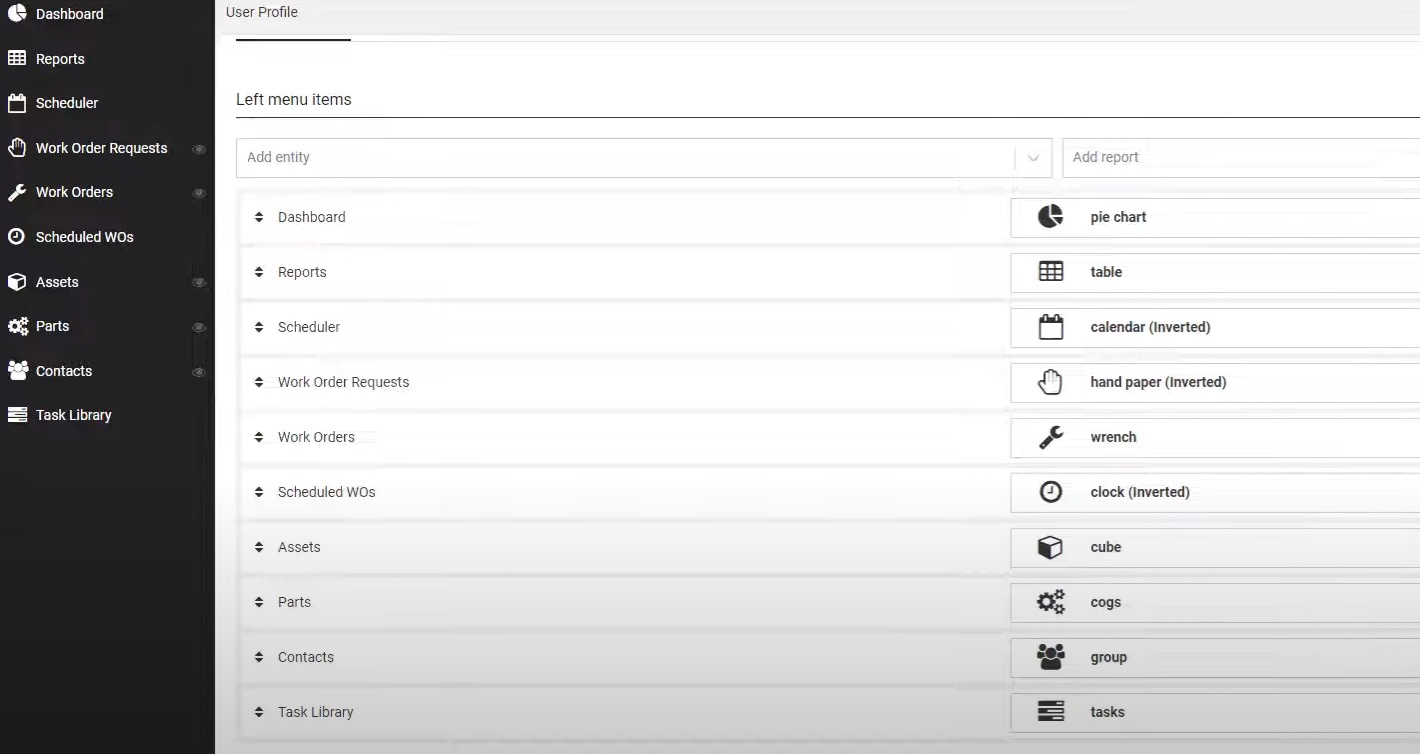The height and width of the screenshot is (754, 1420).
Task: Navigate to Reports in the sidebar
Action: coord(59,58)
